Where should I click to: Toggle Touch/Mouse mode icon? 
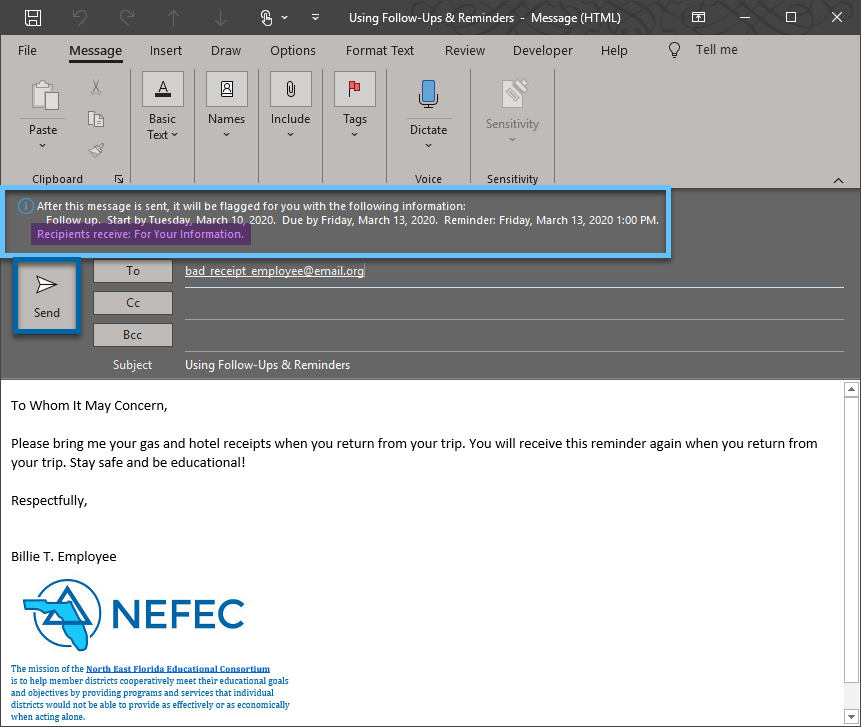click(266, 18)
